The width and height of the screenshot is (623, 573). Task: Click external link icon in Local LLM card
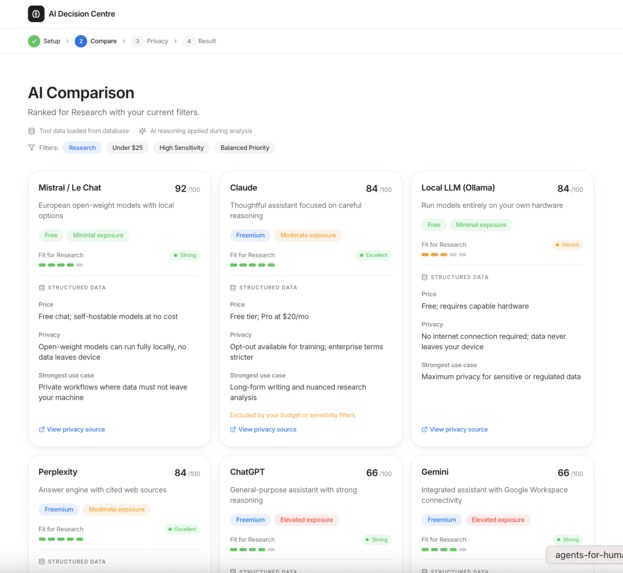[424, 430]
